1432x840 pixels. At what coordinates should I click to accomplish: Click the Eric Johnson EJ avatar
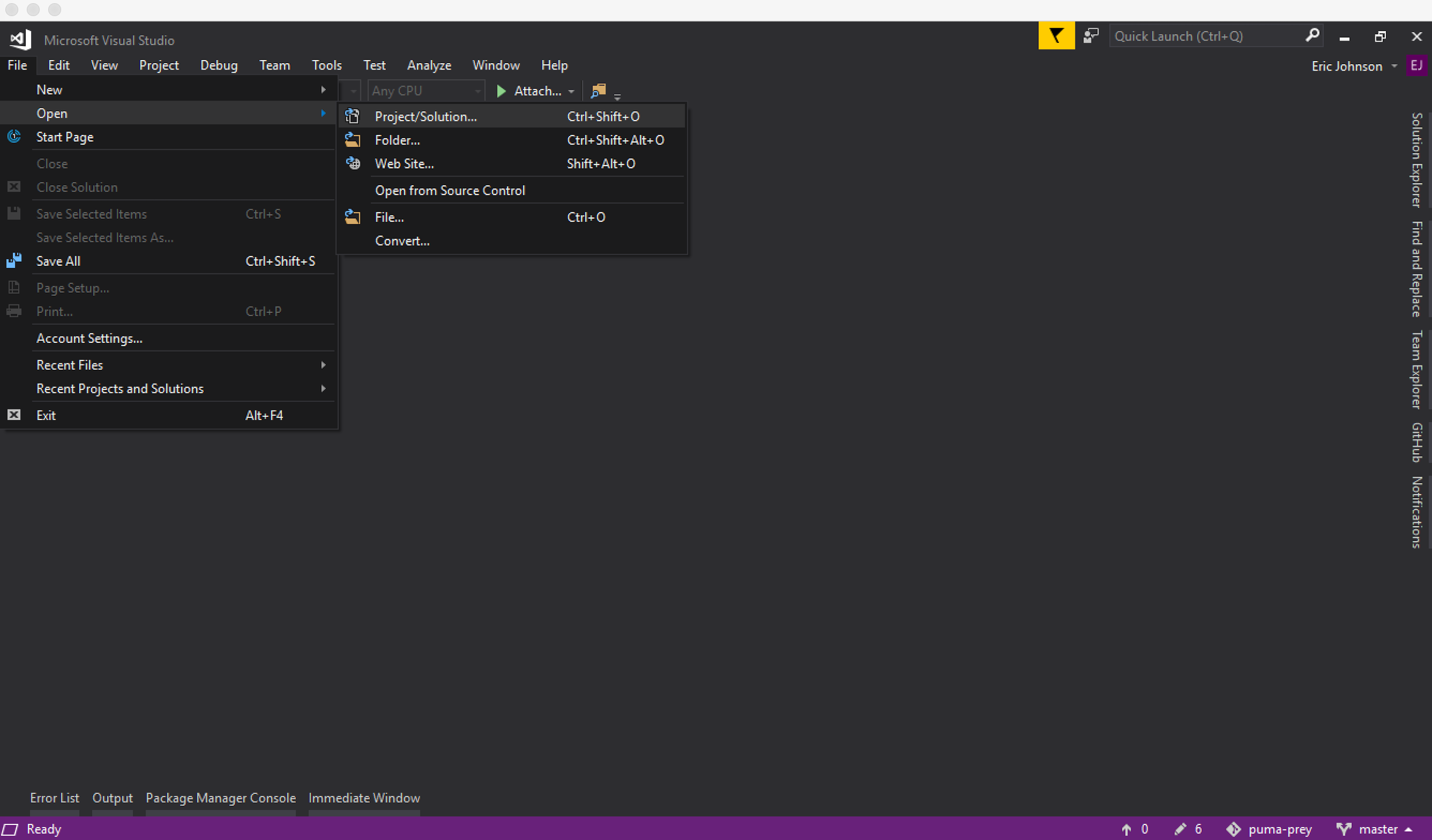[x=1417, y=65]
